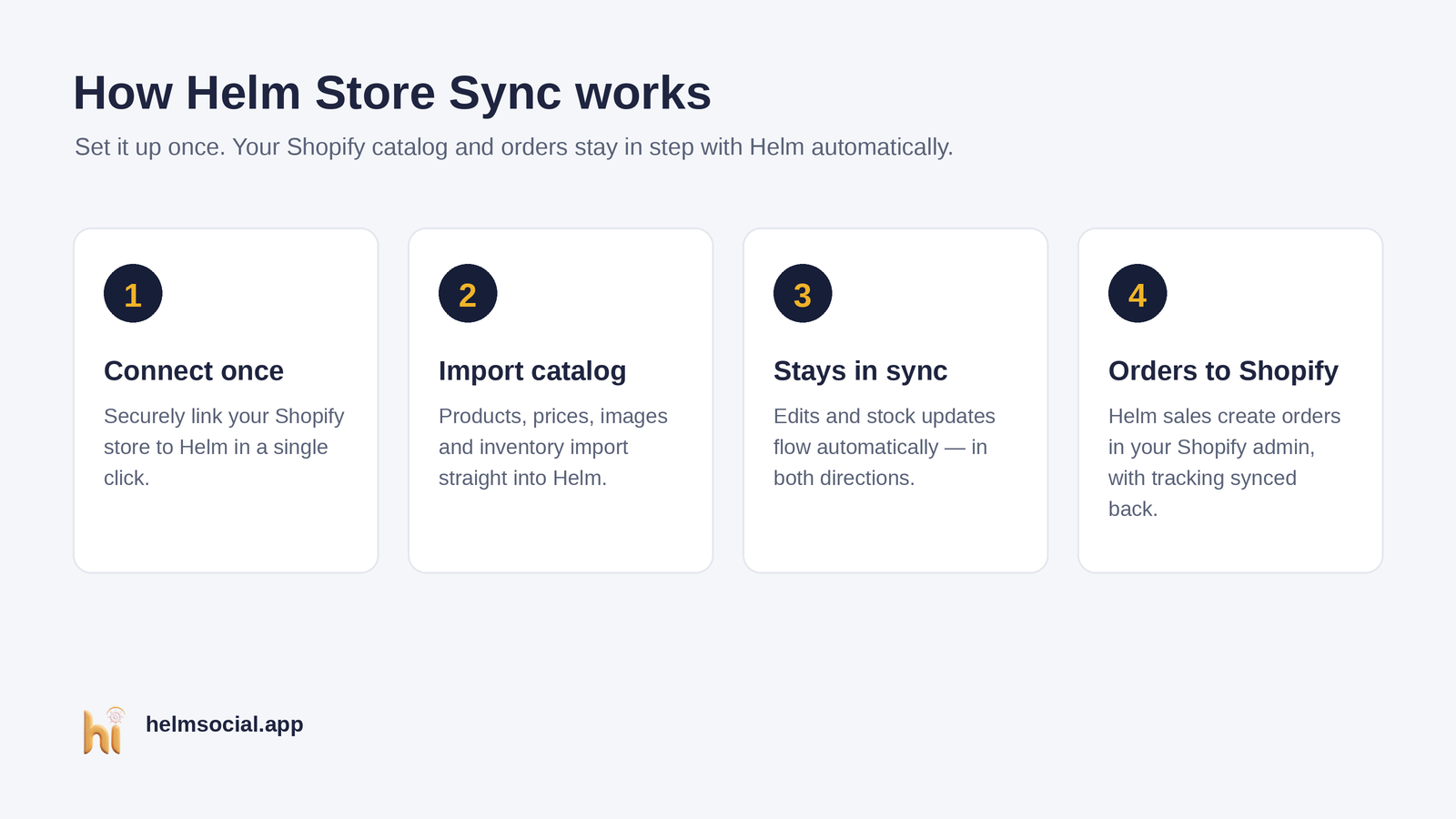Image resolution: width=1456 pixels, height=819 pixels.
Task: Click the step 1 number badge
Action: click(x=133, y=293)
